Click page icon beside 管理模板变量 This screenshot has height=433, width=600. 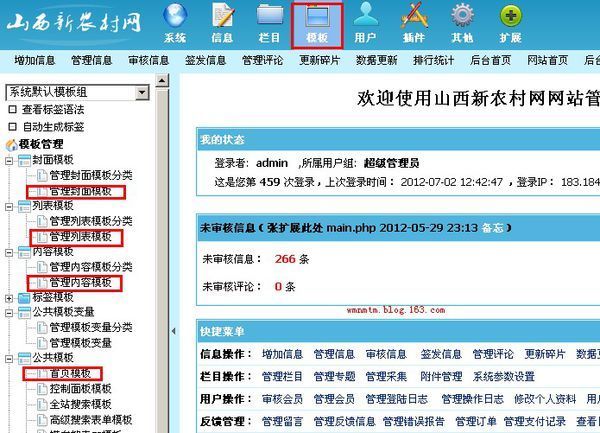pyautogui.click(x=42, y=343)
